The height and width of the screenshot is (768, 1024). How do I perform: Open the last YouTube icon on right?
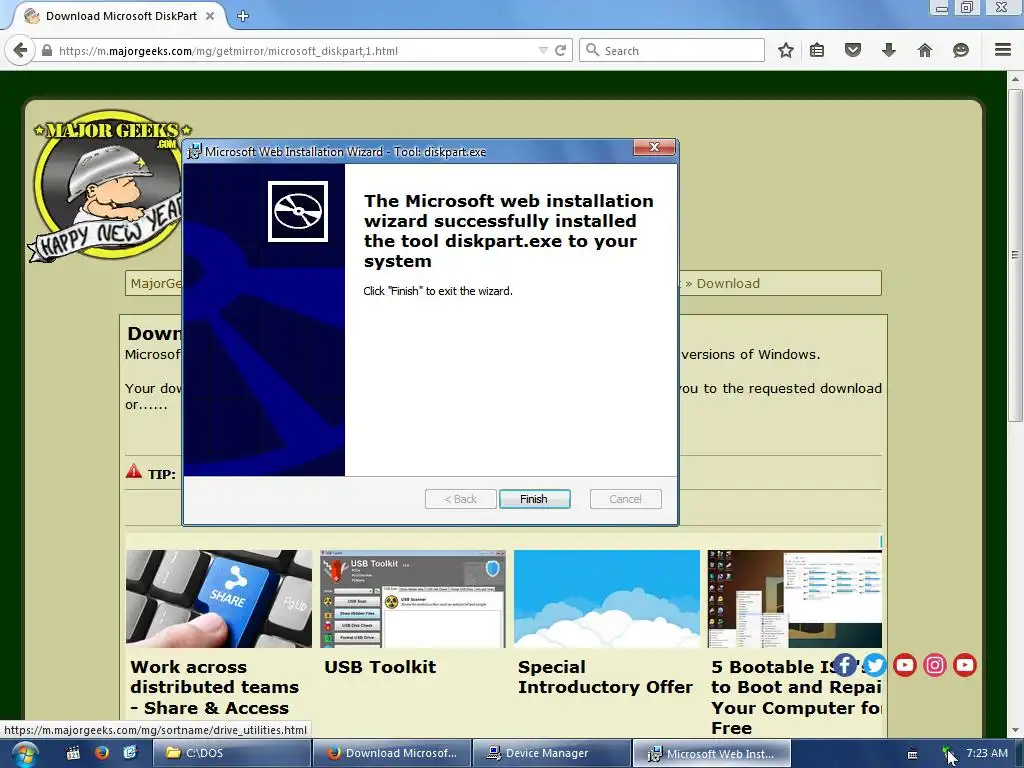click(965, 665)
